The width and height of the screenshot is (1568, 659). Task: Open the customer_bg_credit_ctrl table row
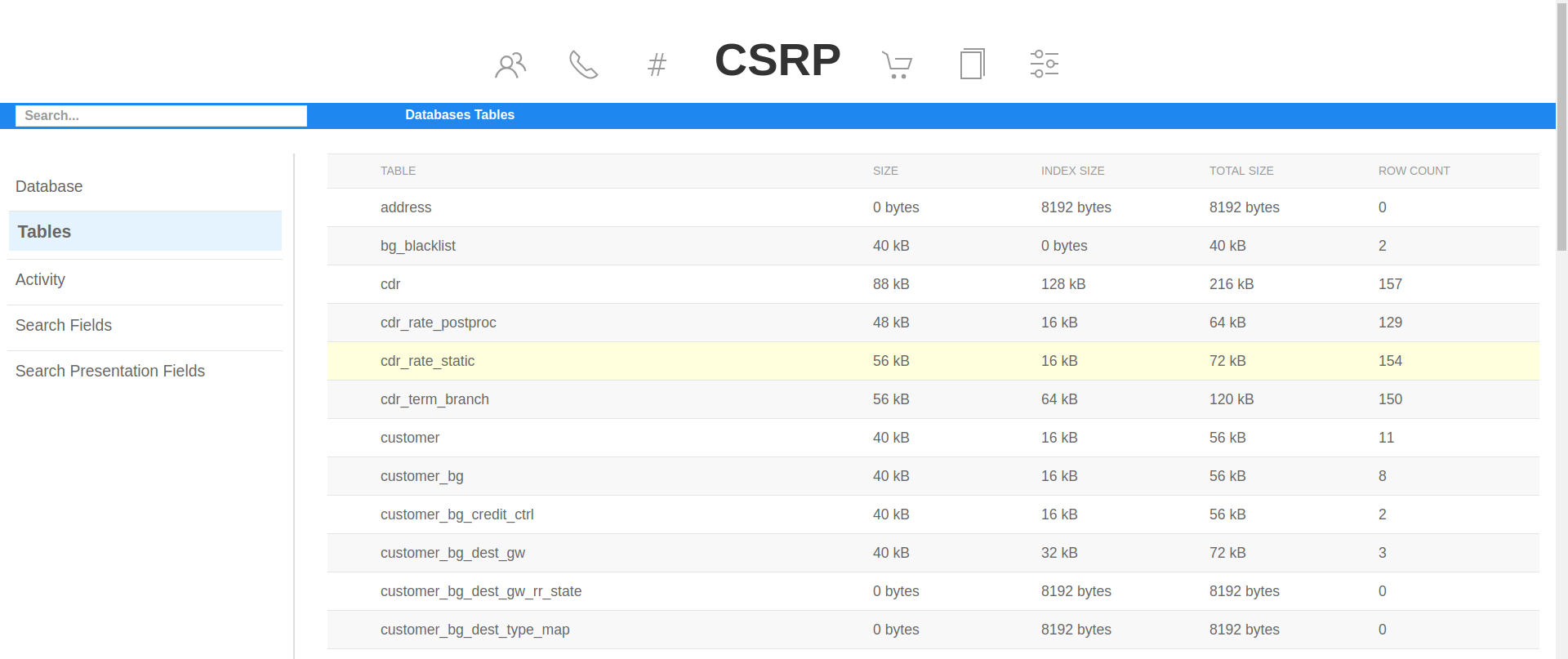(x=457, y=514)
